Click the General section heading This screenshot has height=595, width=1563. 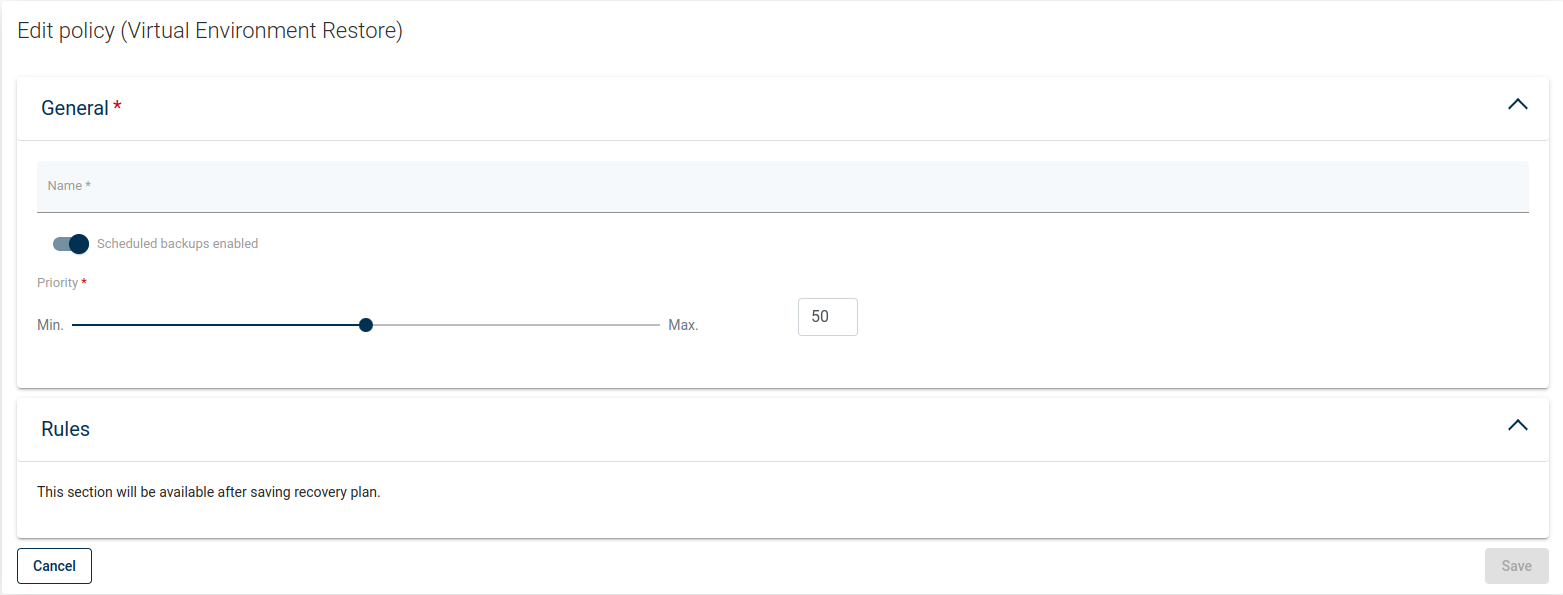74,108
